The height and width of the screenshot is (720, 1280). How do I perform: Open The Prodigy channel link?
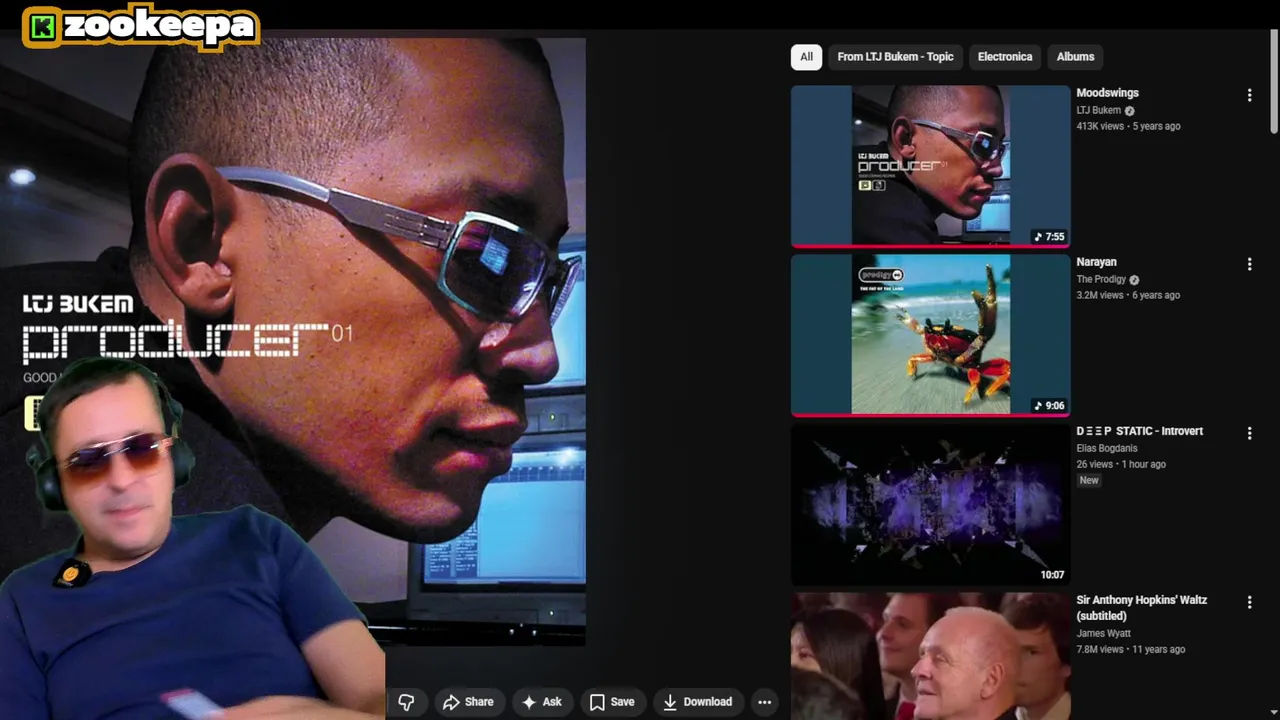pos(1101,279)
